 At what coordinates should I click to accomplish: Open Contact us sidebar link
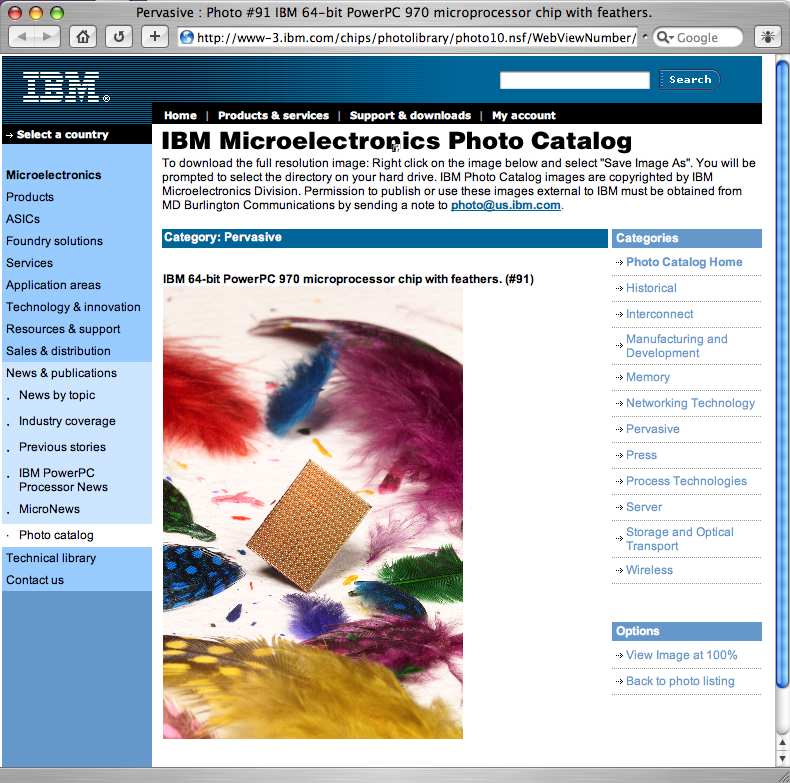click(35, 580)
